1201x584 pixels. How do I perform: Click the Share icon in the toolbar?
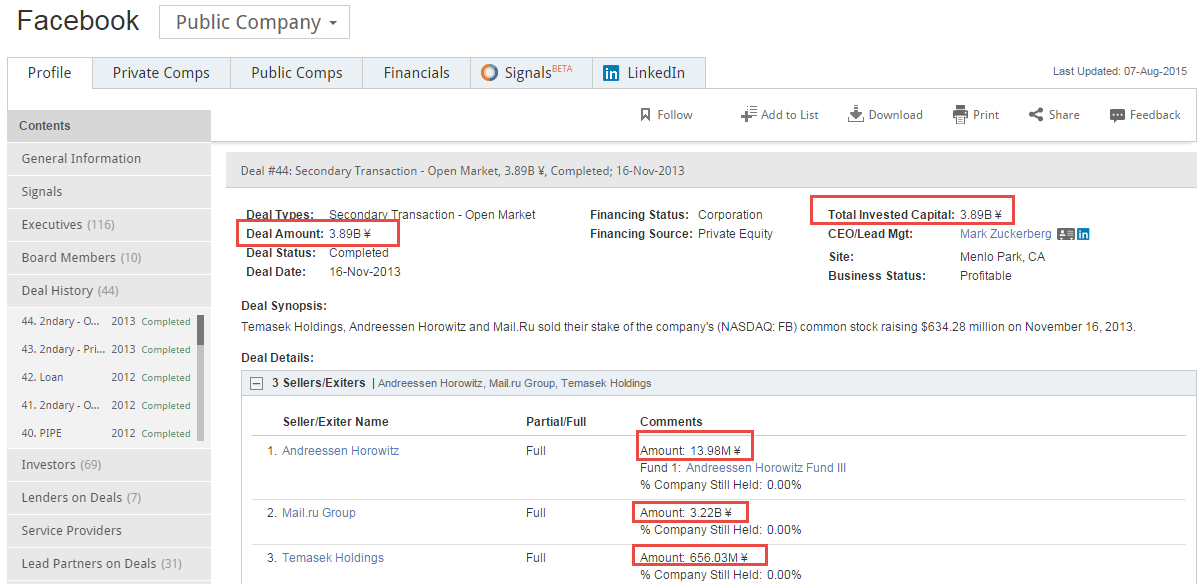click(1036, 115)
